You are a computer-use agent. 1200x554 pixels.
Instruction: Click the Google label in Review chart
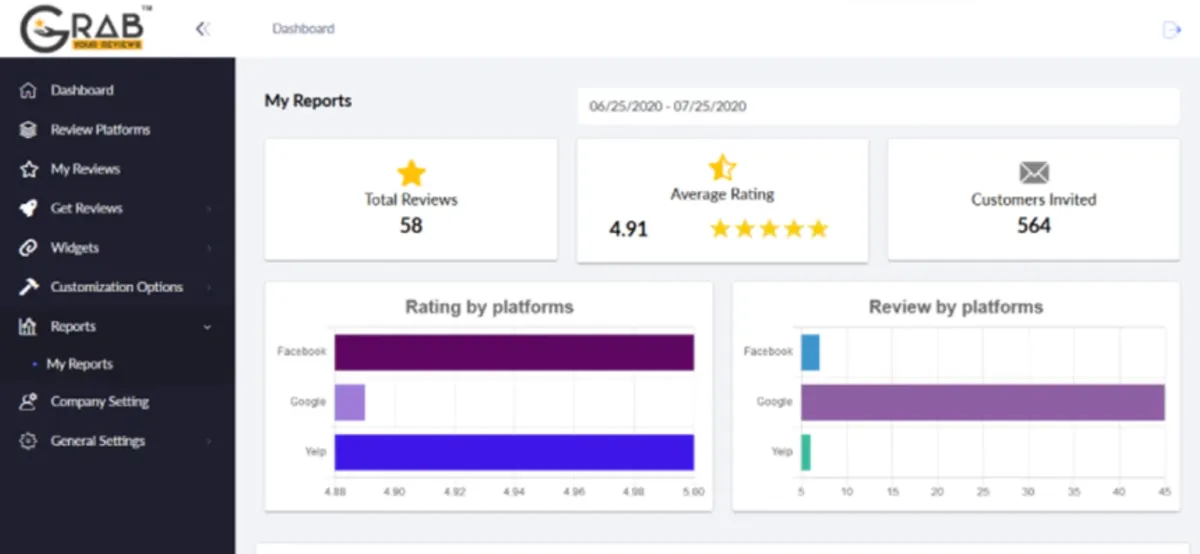click(x=775, y=402)
